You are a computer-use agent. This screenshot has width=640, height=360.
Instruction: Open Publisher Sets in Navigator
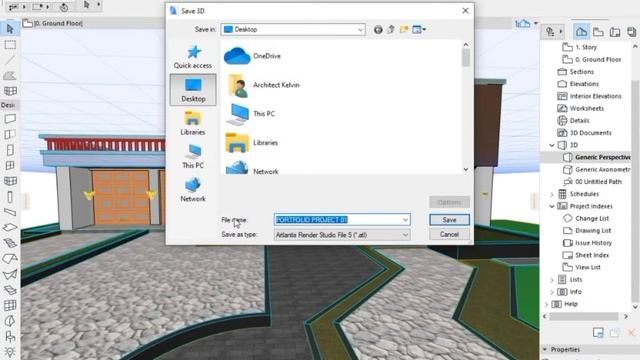pyautogui.click(x=631, y=32)
